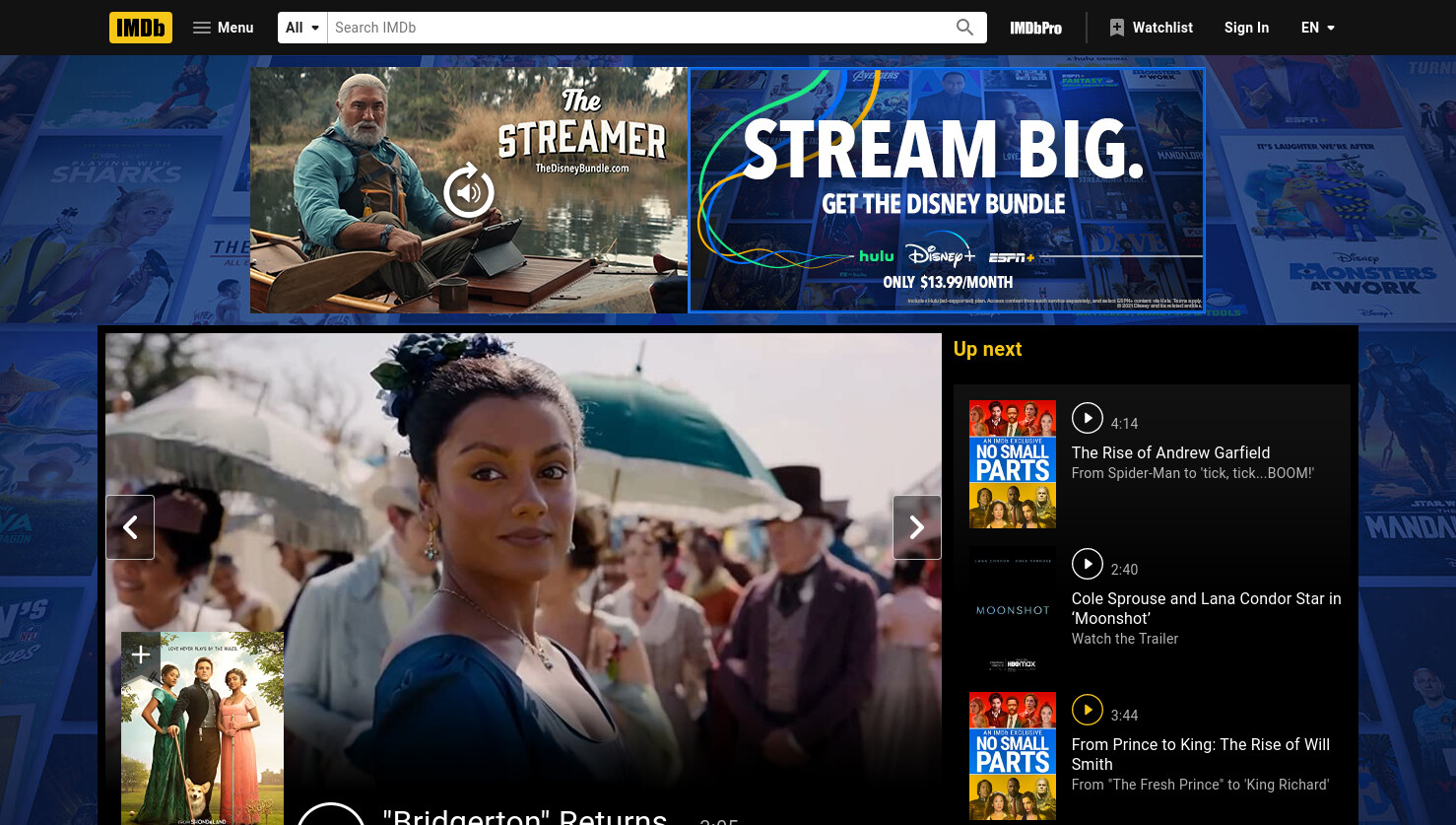The width and height of the screenshot is (1456, 825).
Task: Click the 2:40 duration text
Action: 1124,570
